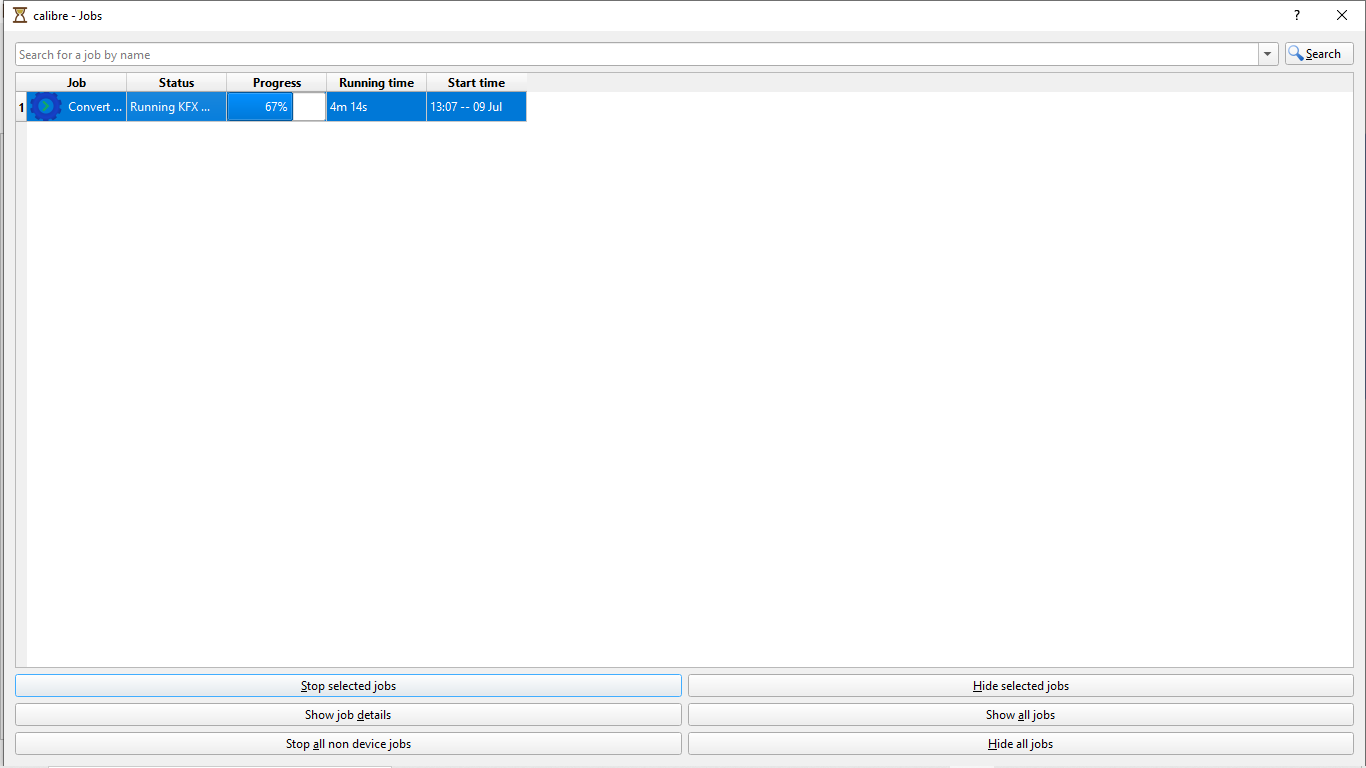
Task: Click the help question mark button
Action: tap(1297, 15)
